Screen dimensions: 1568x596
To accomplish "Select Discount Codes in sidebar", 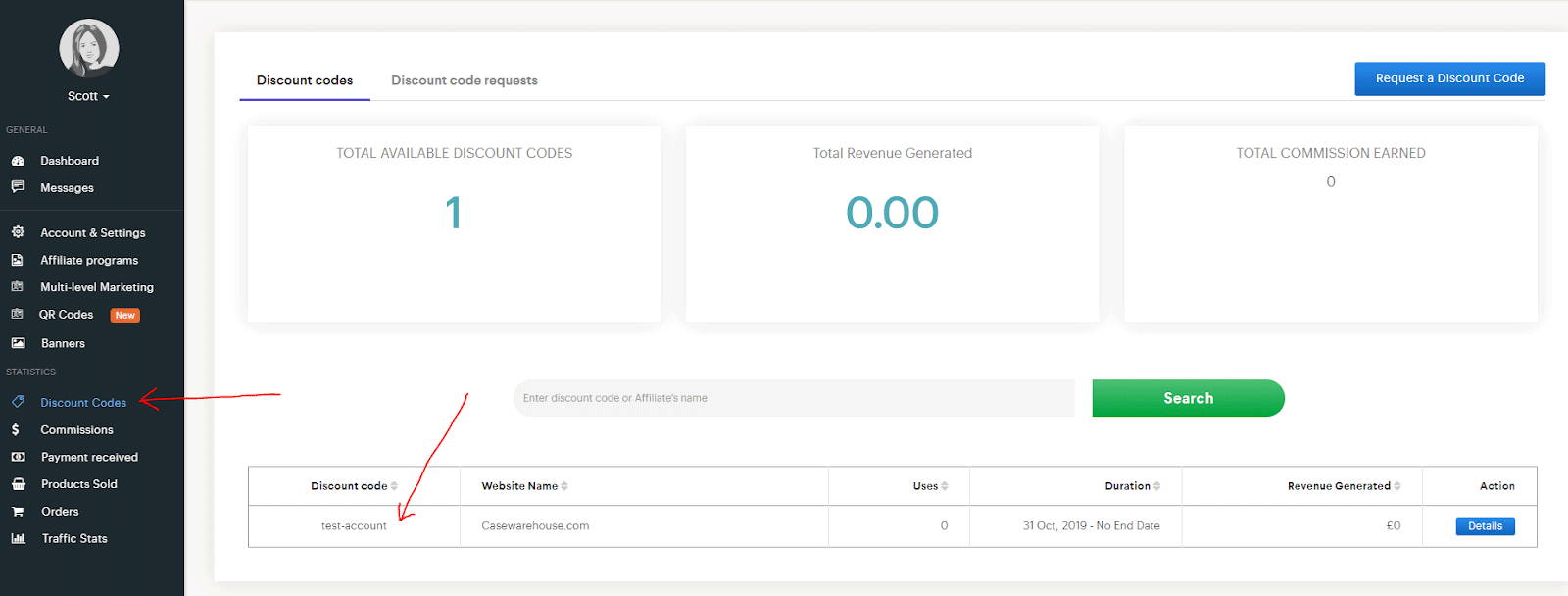I will pos(83,402).
